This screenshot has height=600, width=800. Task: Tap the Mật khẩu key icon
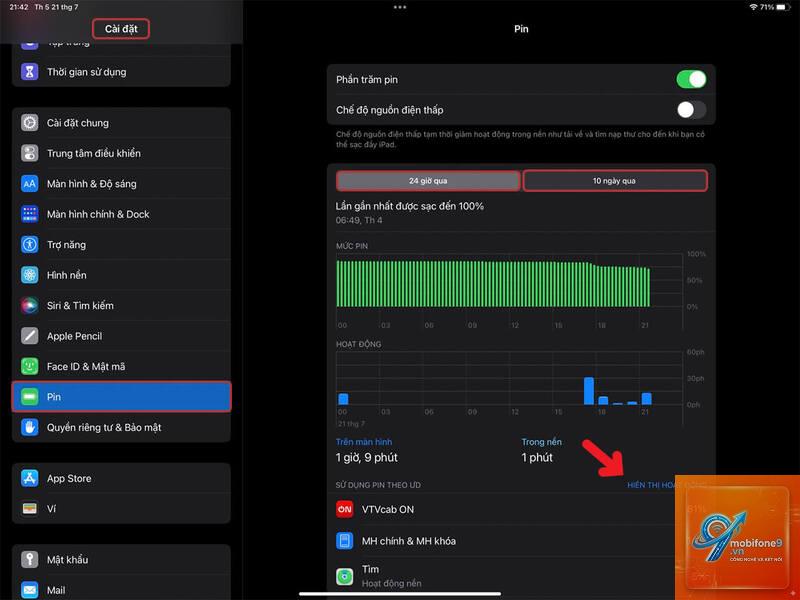click(30, 559)
